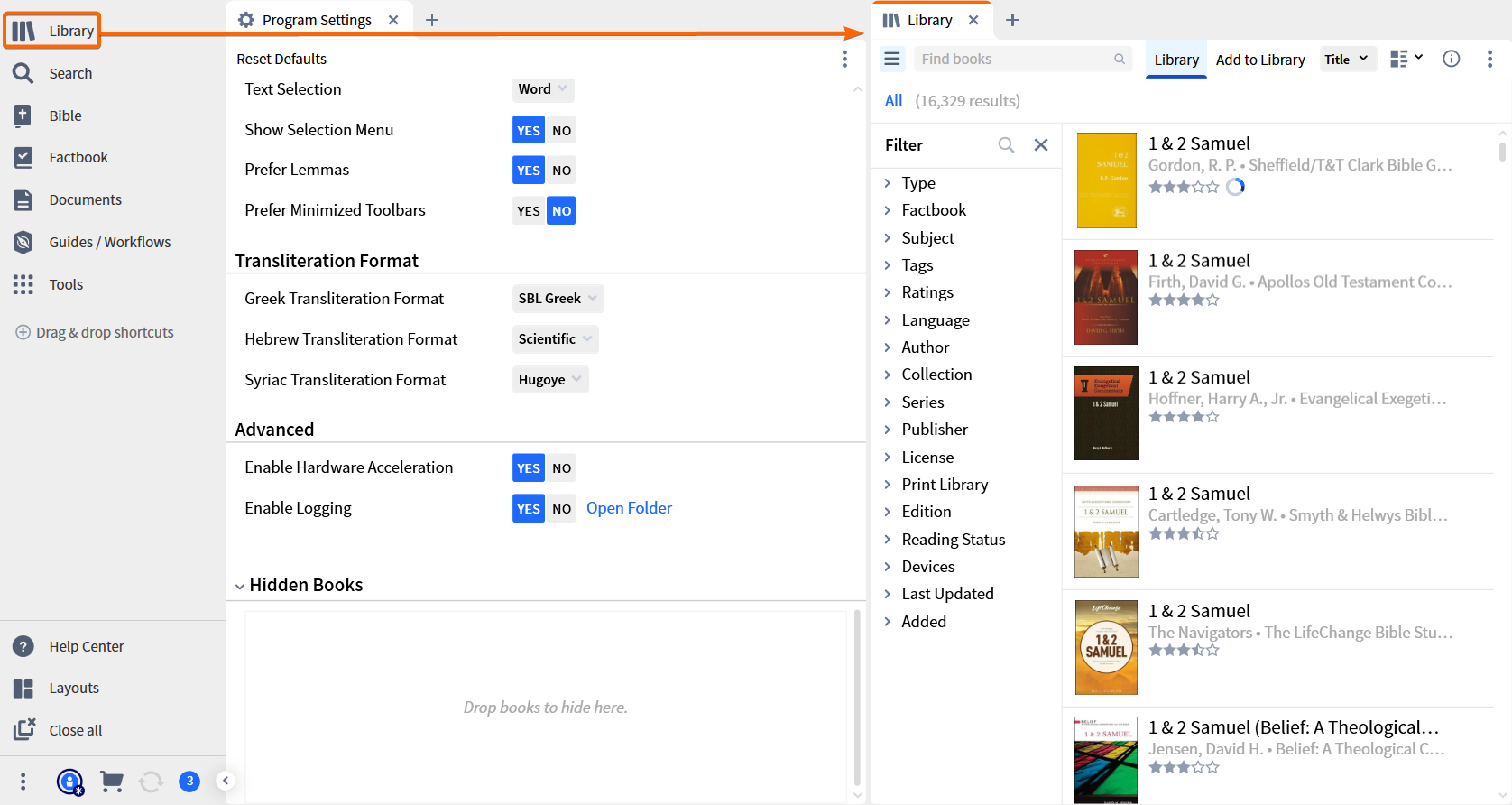Click the Library item in the sidebar
1512x805 pixels.
pos(52,31)
